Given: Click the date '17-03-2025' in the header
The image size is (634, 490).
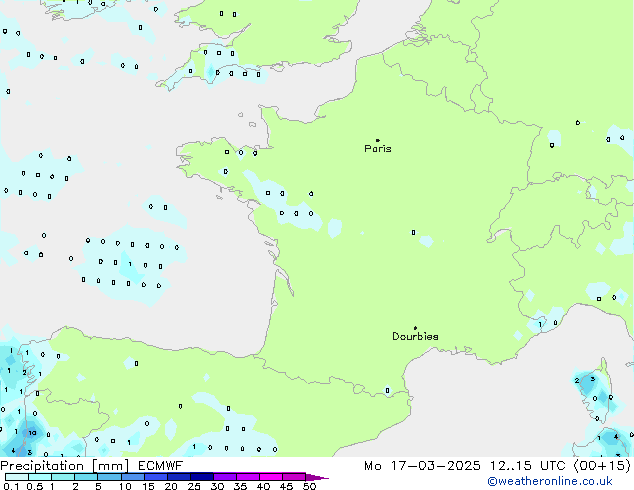Looking at the screenshot, I should click(436, 466).
